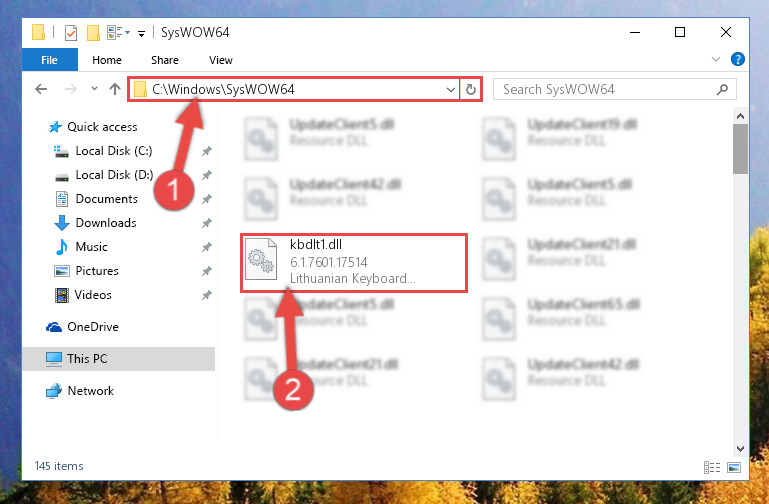
Task: Close the SysWOW64 Explorer window
Action: point(726,32)
